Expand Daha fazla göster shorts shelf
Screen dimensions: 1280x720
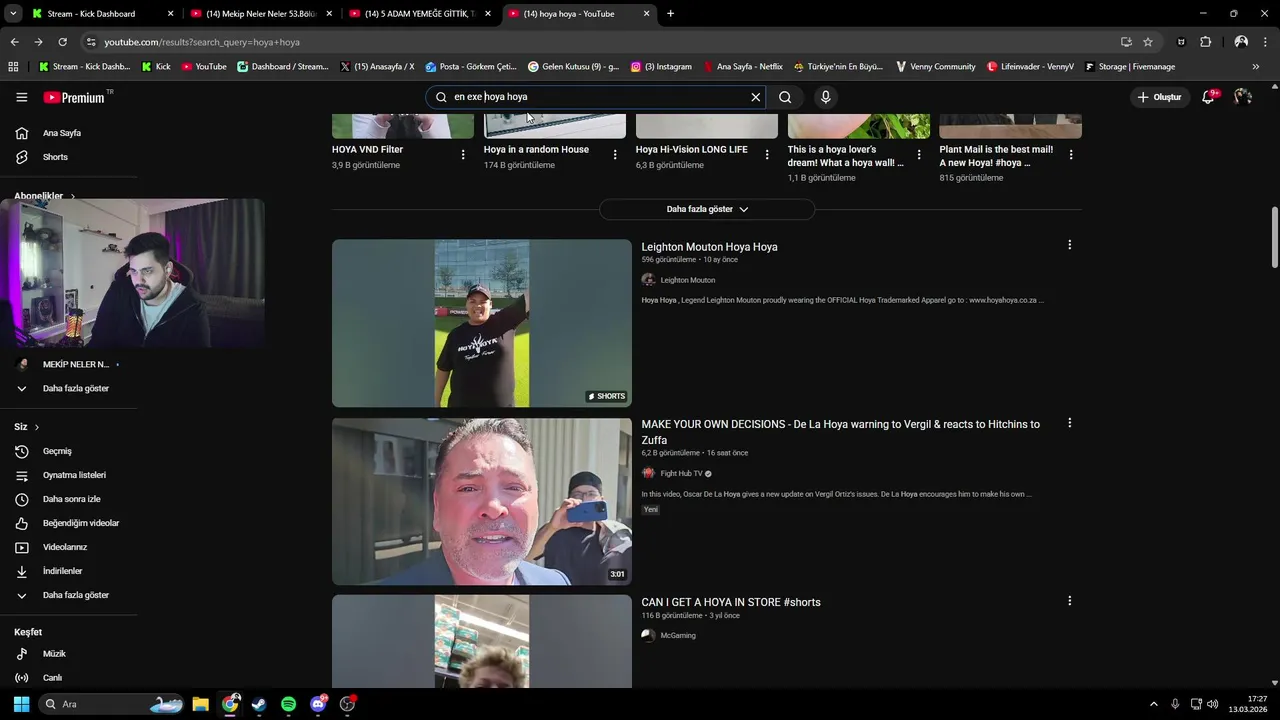click(x=707, y=209)
